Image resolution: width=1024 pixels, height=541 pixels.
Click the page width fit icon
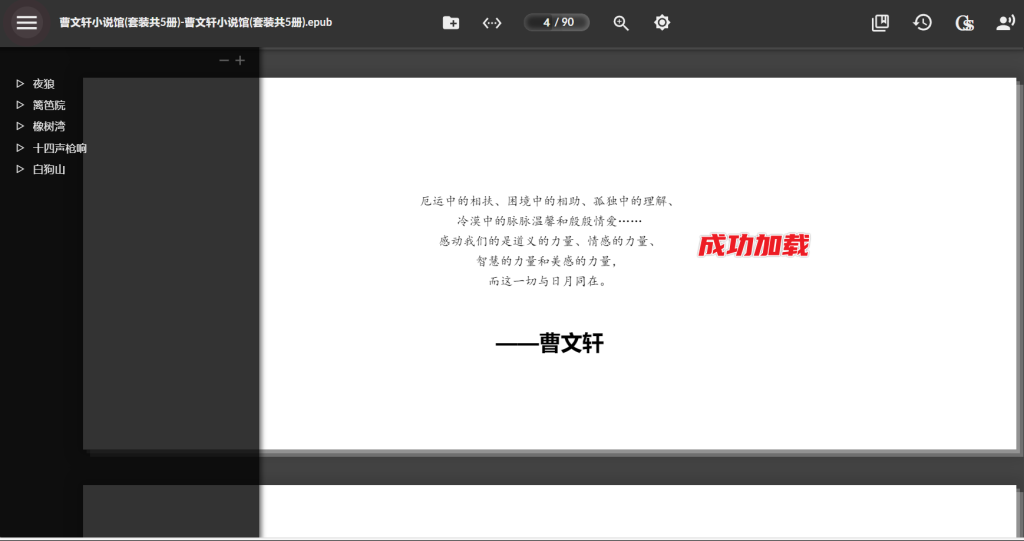[x=492, y=23]
